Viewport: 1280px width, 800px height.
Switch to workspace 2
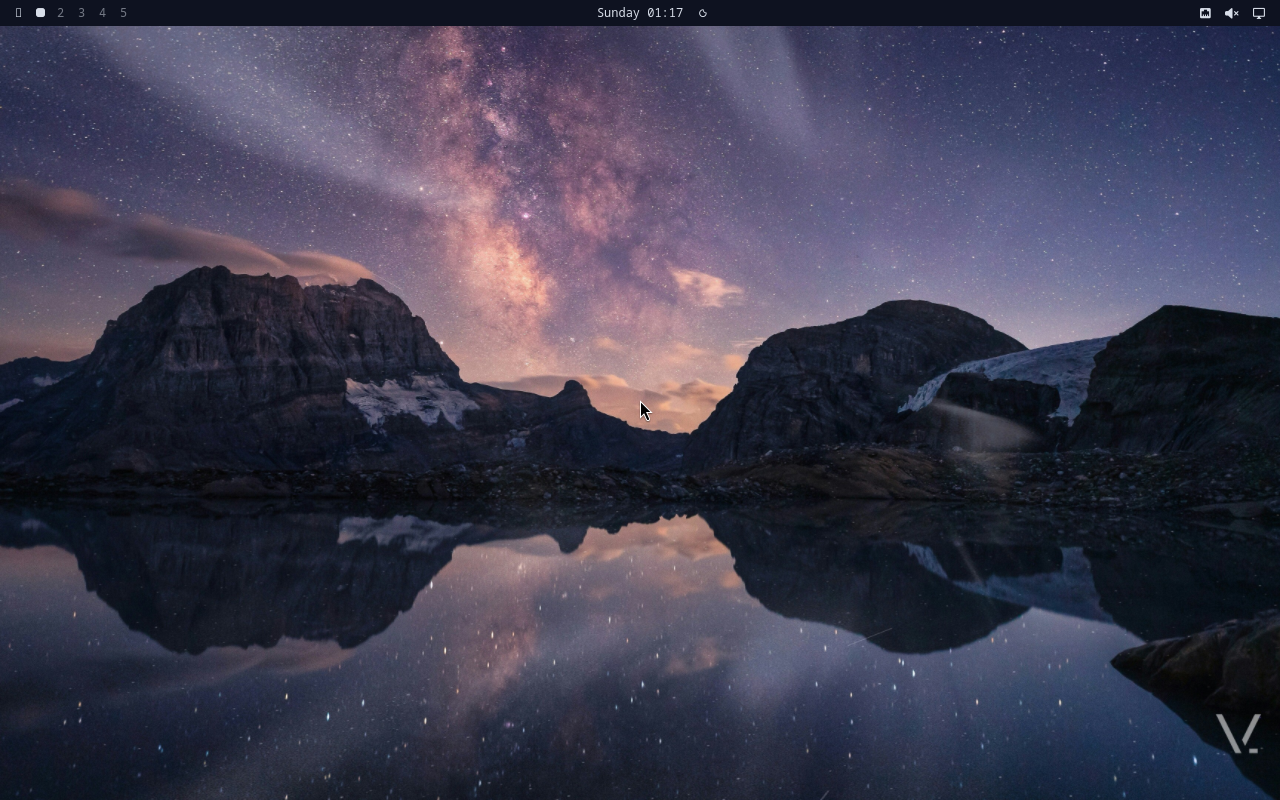(x=61, y=13)
